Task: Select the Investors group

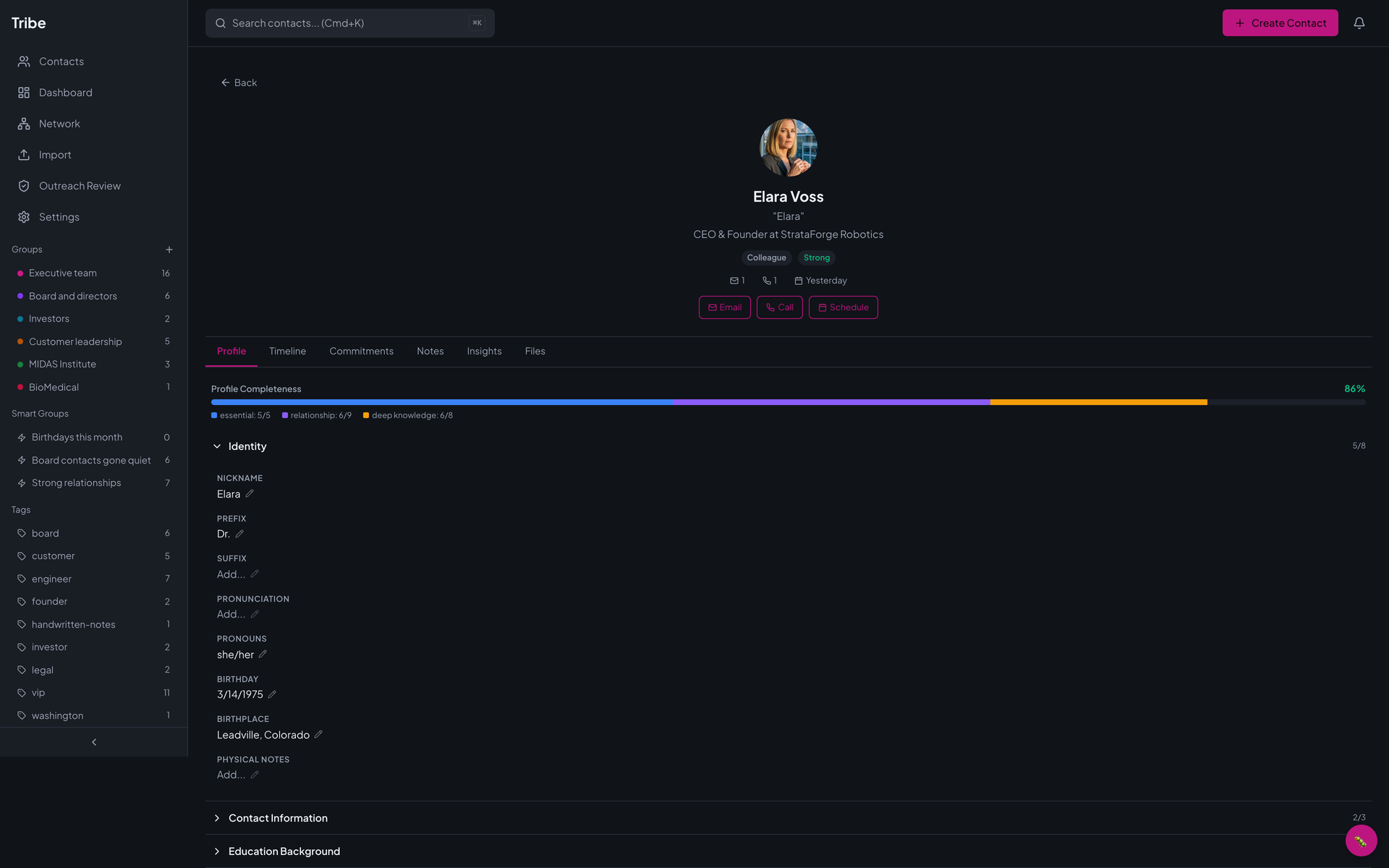Action: pos(94,319)
